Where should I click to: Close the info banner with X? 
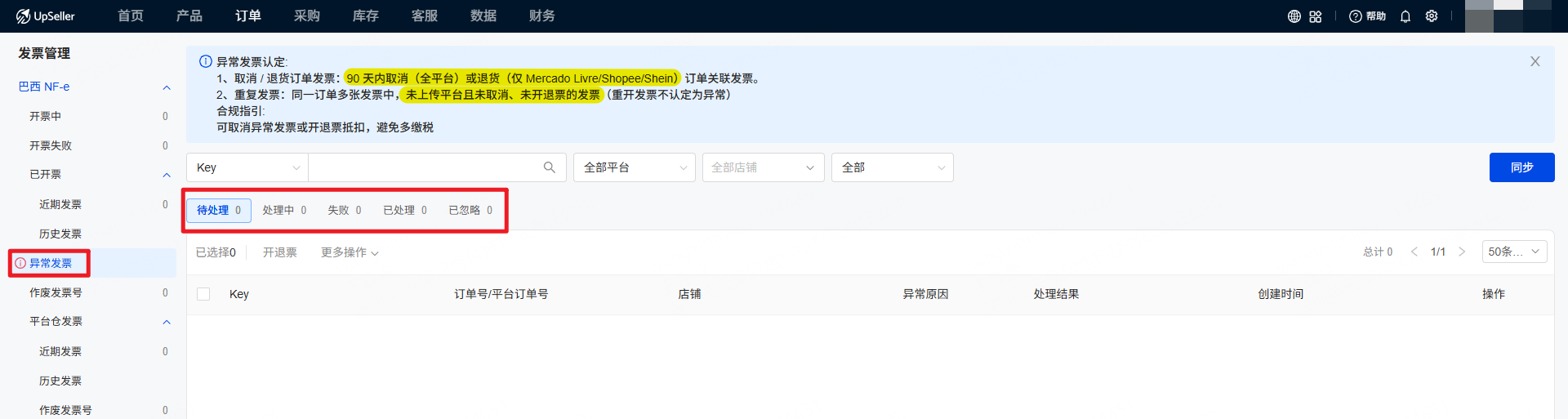coord(1535,61)
